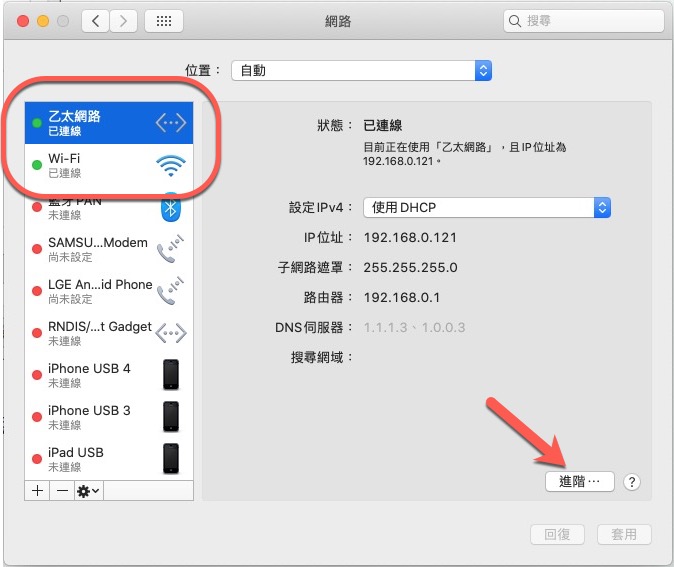The image size is (674, 567).
Task: Click the magnifier icon in search box
Action: (514, 21)
